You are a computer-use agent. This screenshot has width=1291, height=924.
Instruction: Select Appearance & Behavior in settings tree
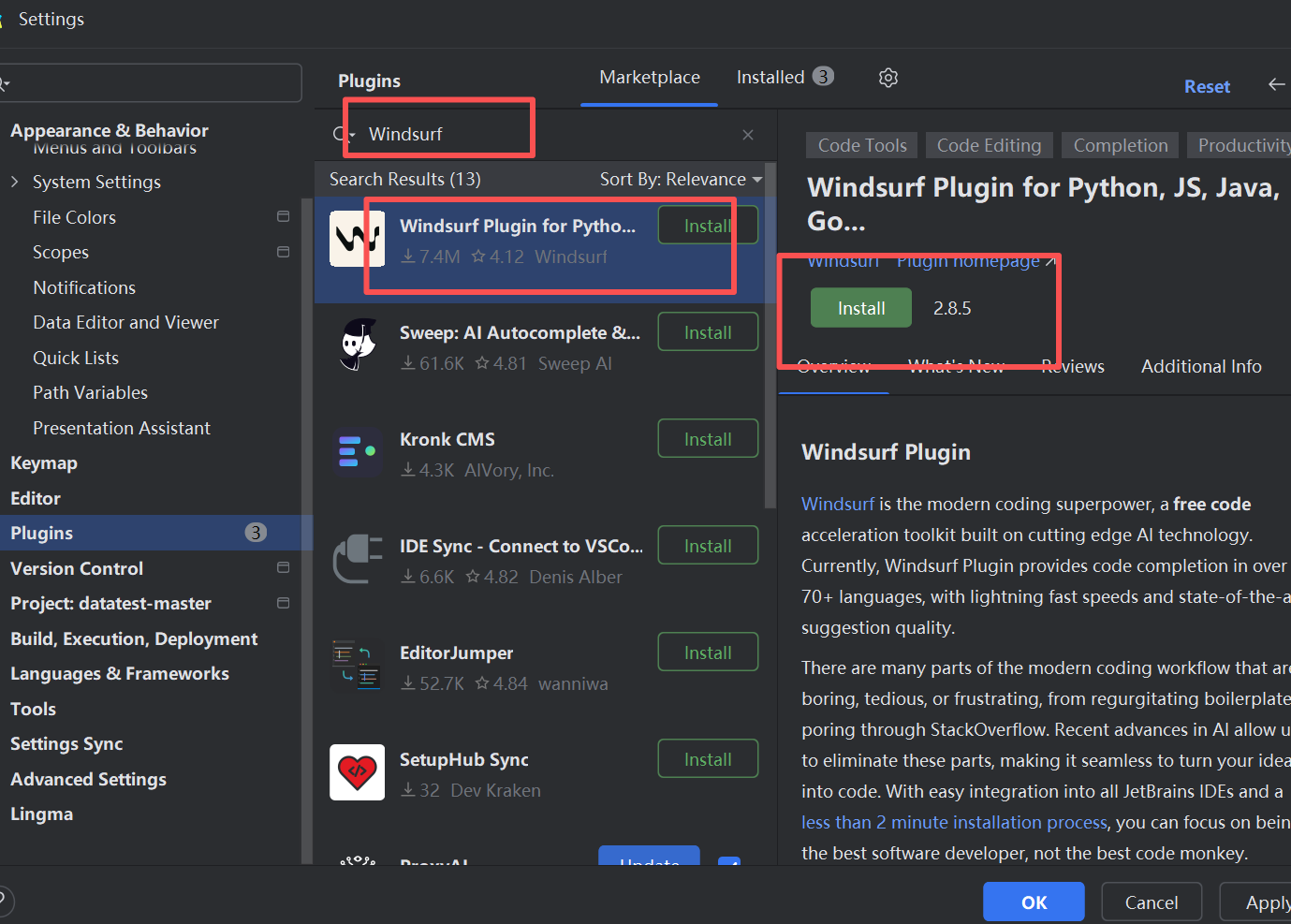click(110, 130)
